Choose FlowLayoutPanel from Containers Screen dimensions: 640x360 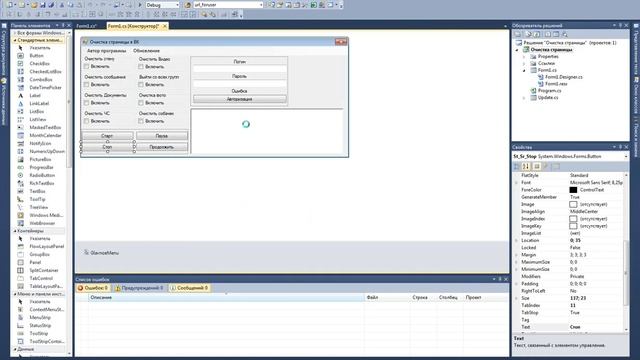point(47,247)
